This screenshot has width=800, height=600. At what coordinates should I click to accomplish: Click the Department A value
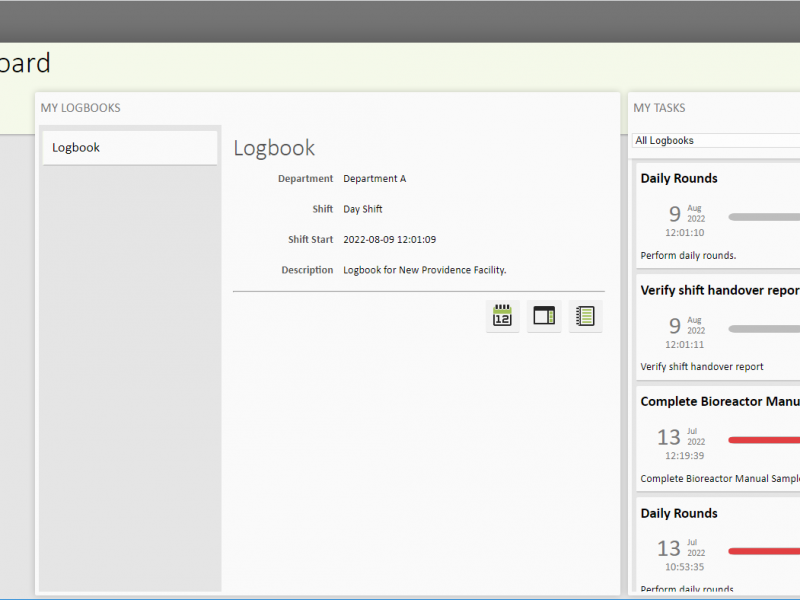click(x=374, y=179)
